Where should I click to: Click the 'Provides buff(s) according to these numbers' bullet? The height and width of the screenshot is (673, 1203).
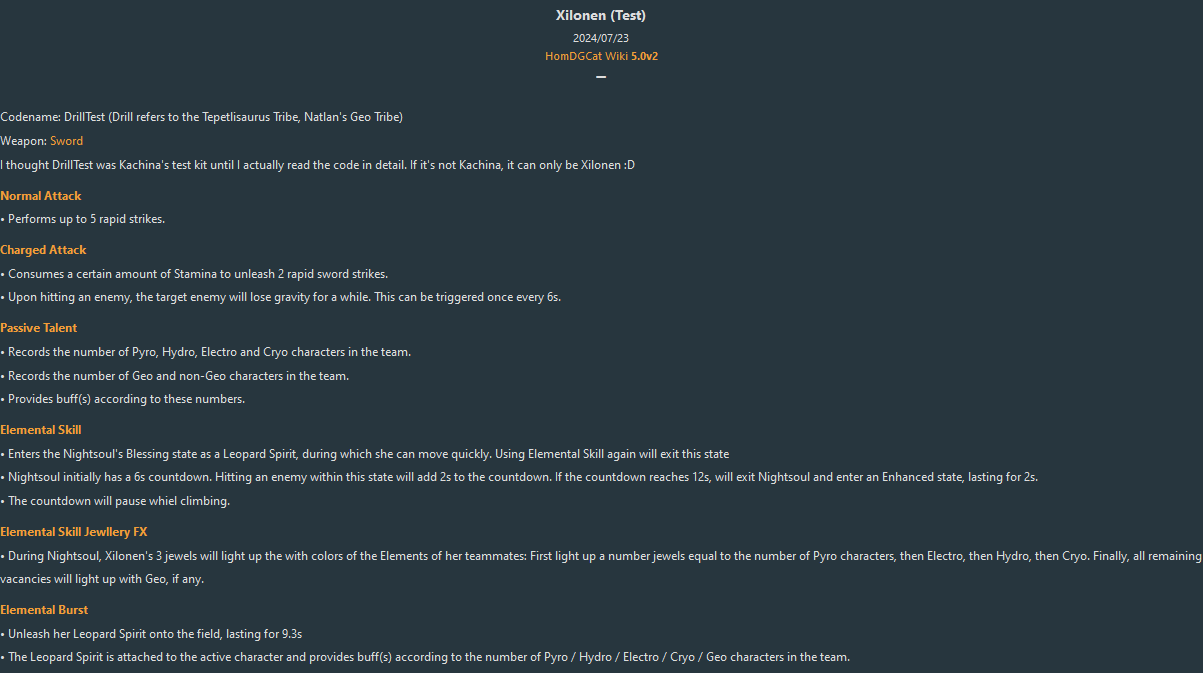click(123, 399)
